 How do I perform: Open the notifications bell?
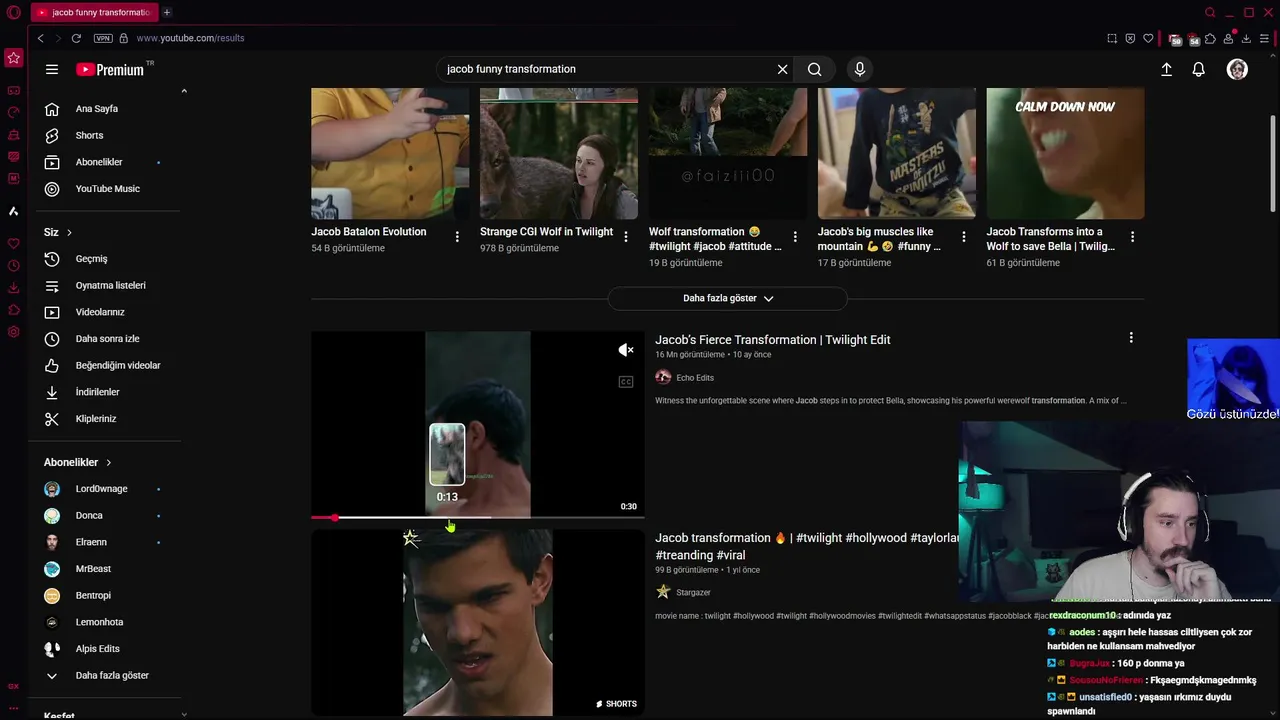pos(1198,69)
